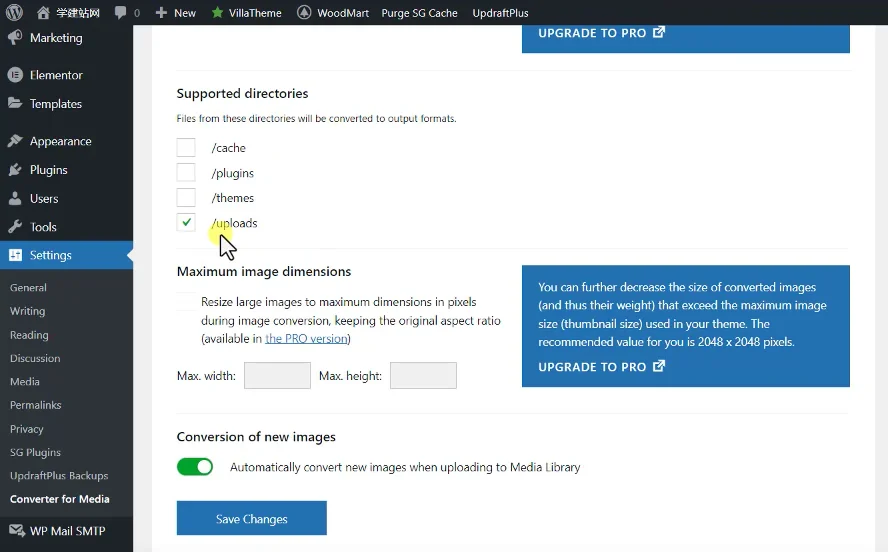
Task: Click the WordPress logo icon
Action: tap(14, 13)
